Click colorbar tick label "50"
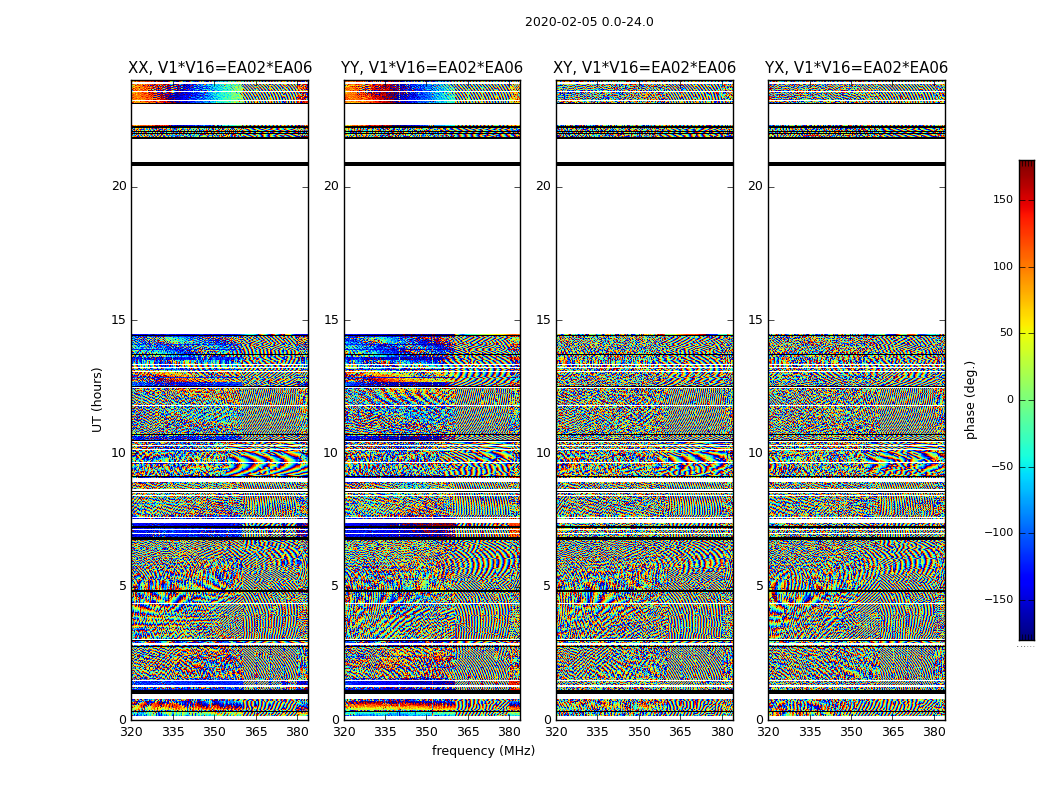 click(1006, 333)
